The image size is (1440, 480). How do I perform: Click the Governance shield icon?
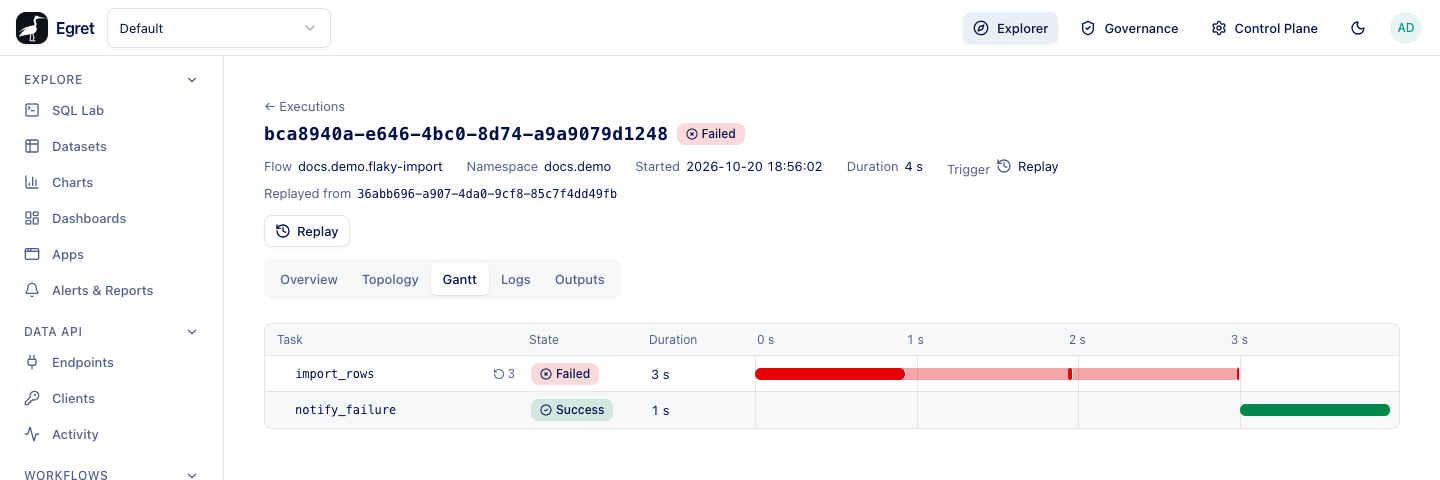(1088, 28)
